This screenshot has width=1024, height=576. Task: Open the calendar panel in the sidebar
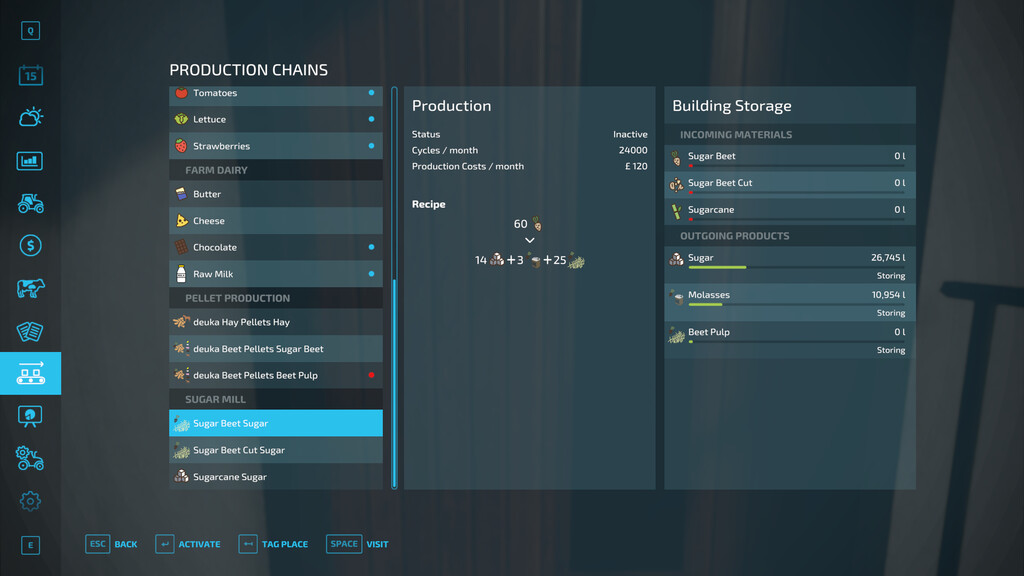pos(30,74)
